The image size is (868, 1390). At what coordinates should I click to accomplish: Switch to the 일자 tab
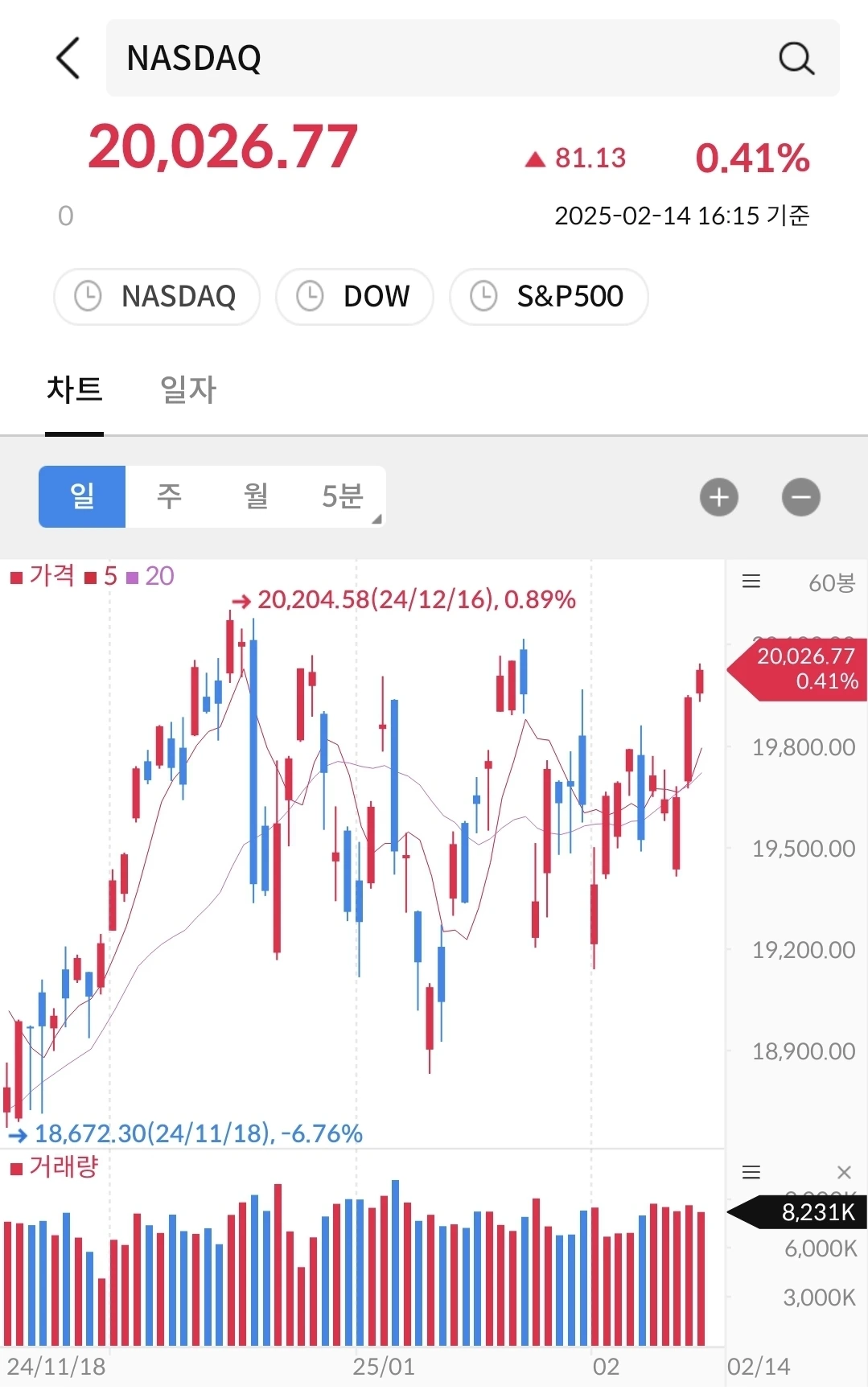pos(188,390)
